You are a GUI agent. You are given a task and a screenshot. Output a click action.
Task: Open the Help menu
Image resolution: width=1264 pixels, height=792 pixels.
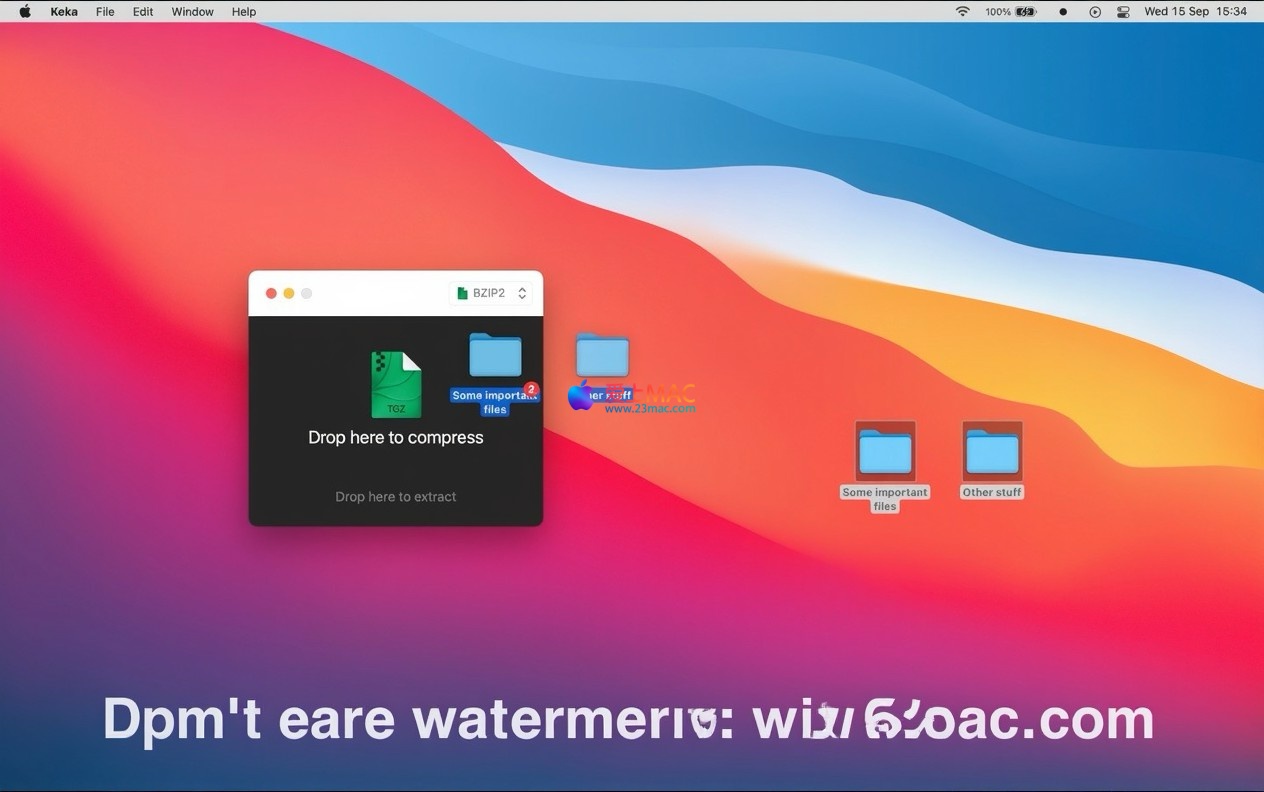(x=244, y=12)
